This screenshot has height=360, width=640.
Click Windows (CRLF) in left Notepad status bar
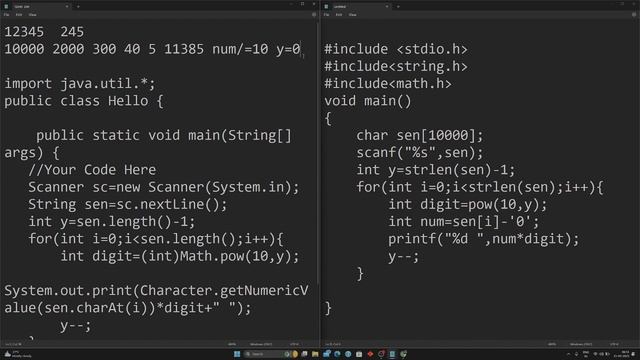(260, 344)
